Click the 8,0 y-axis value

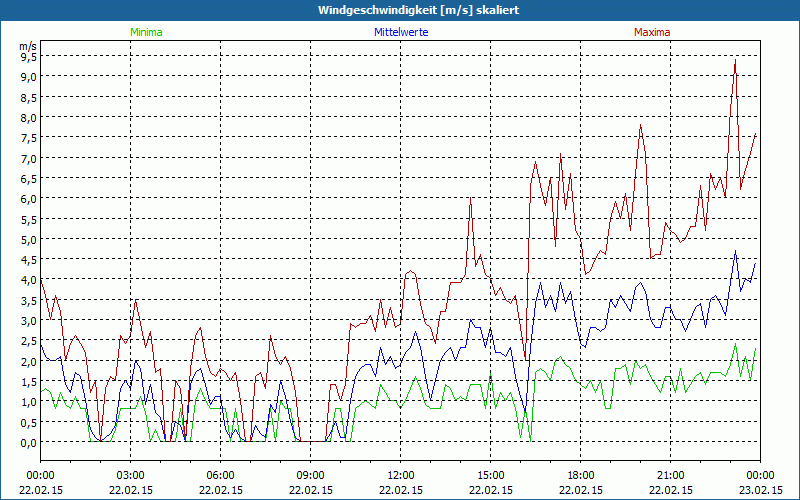tap(28, 118)
